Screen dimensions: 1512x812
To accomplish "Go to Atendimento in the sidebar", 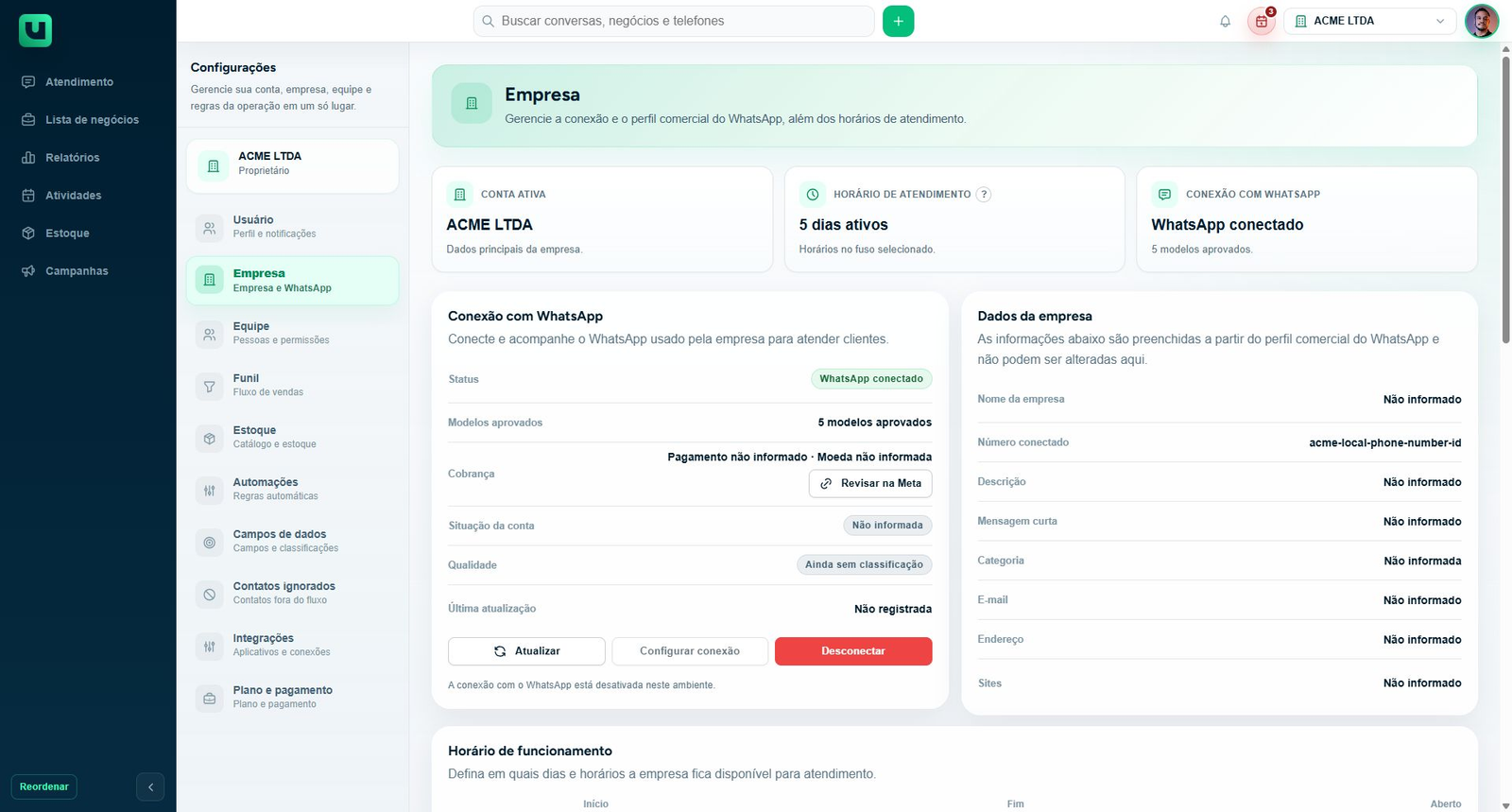I will (79, 82).
